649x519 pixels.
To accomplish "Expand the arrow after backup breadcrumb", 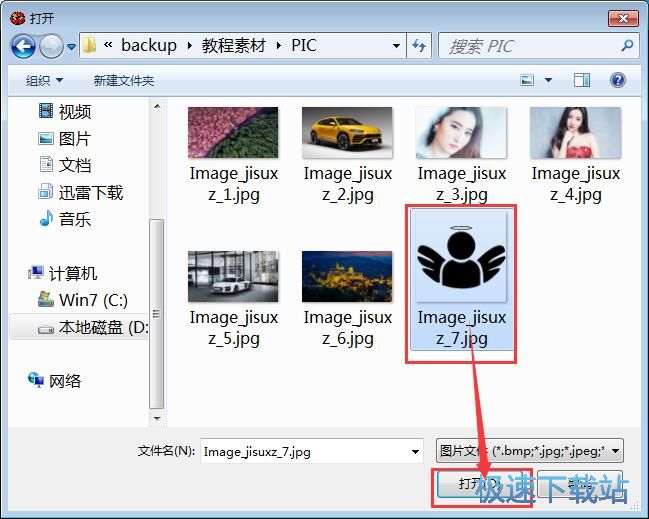I will (x=189, y=46).
